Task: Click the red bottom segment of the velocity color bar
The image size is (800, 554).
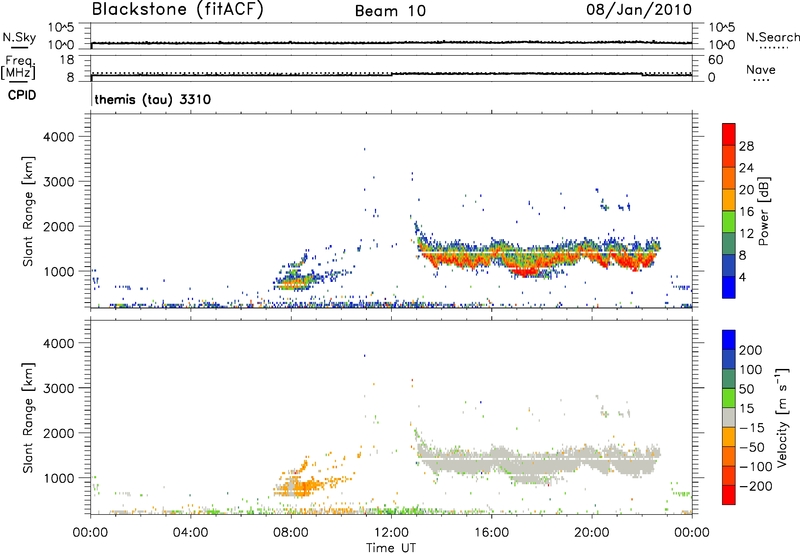Action: click(729, 495)
